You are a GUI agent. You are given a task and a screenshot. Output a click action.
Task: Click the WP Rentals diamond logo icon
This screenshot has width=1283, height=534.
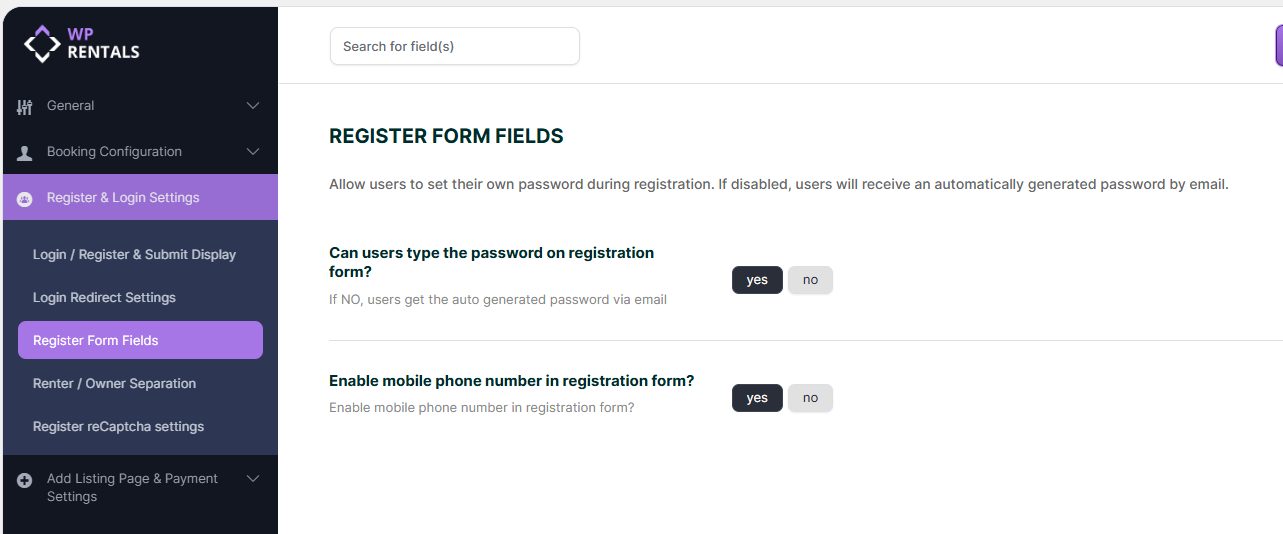click(42, 43)
